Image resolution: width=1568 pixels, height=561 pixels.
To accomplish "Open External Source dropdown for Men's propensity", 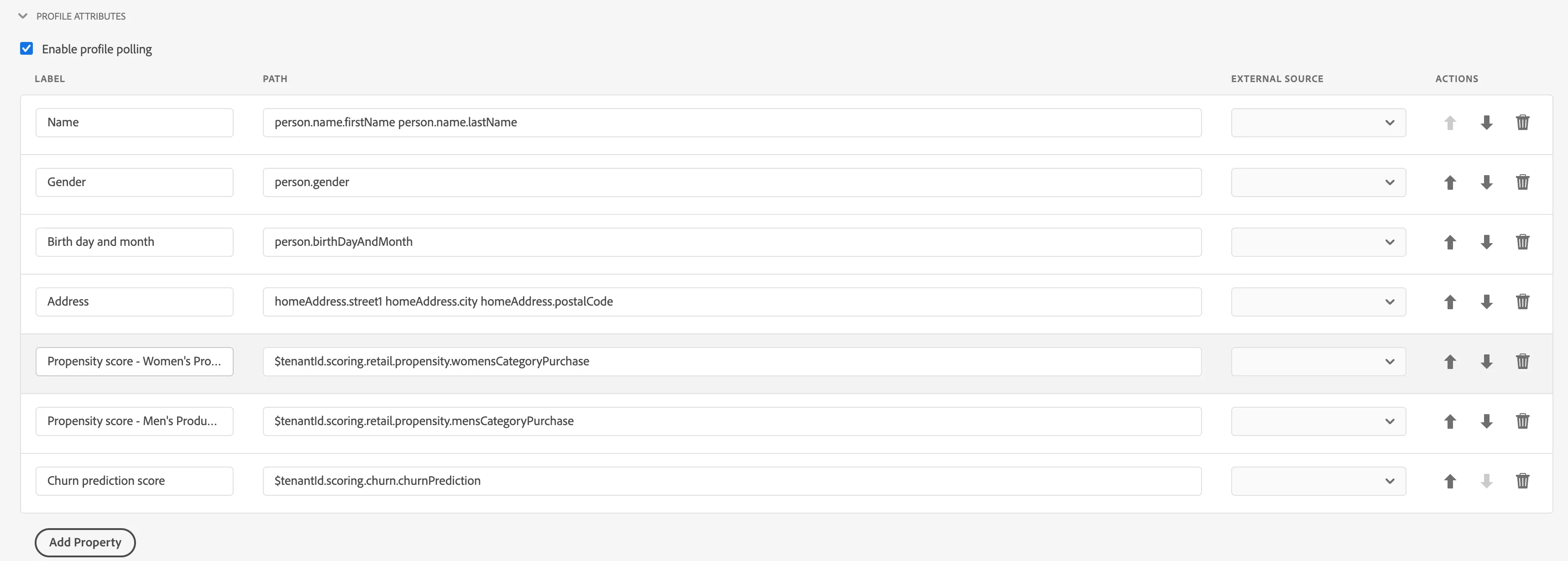I will click(x=1318, y=421).
